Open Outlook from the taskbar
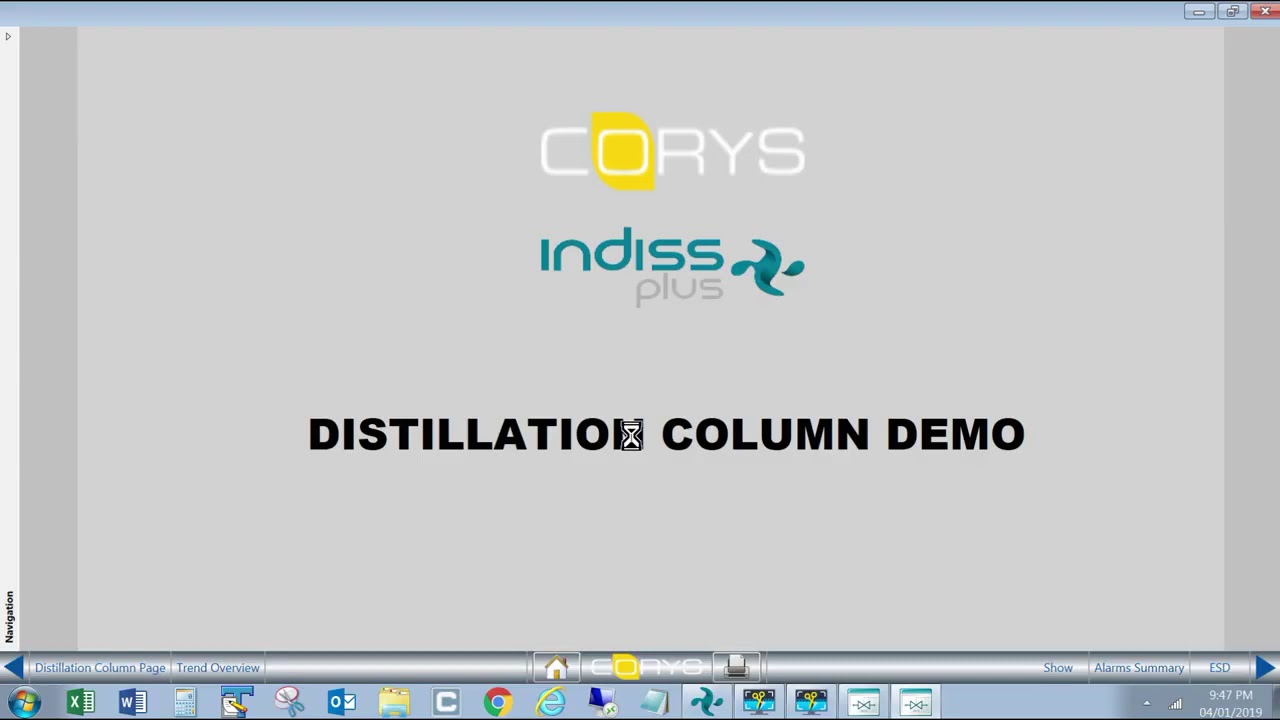The width and height of the screenshot is (1280, 720). click(342, 702)
